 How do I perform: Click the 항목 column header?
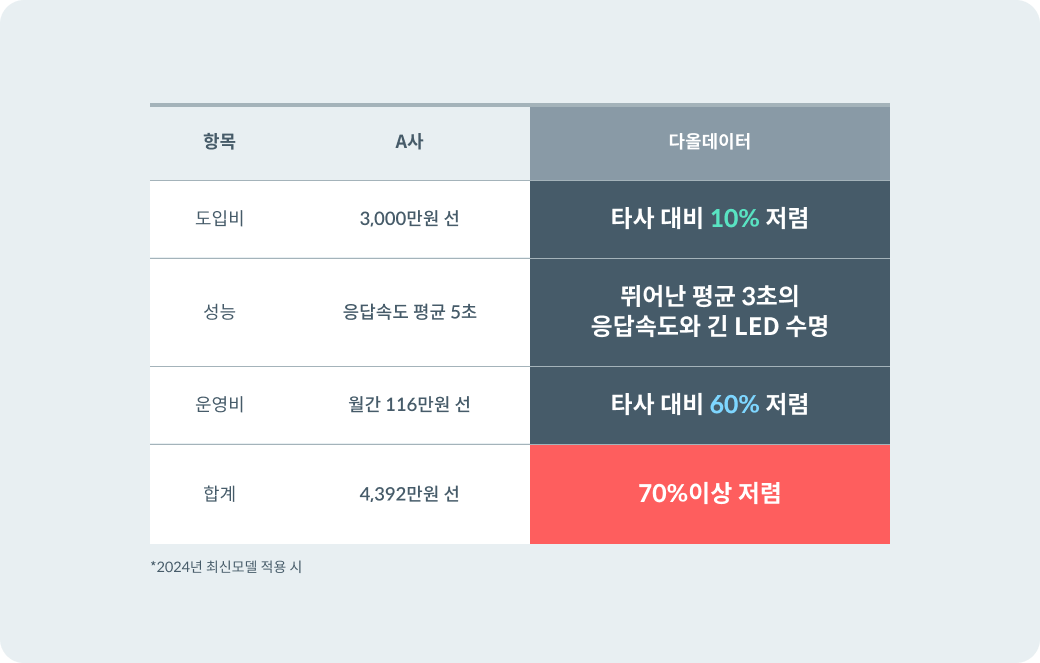pos(219,142)
